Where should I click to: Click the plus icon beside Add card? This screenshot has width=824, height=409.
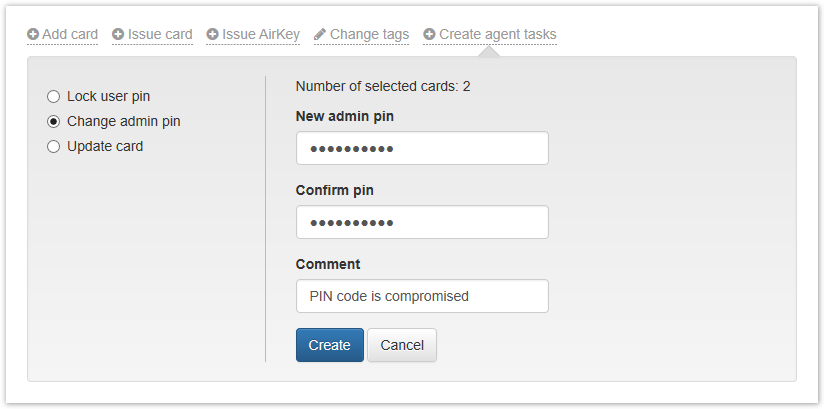33,34
